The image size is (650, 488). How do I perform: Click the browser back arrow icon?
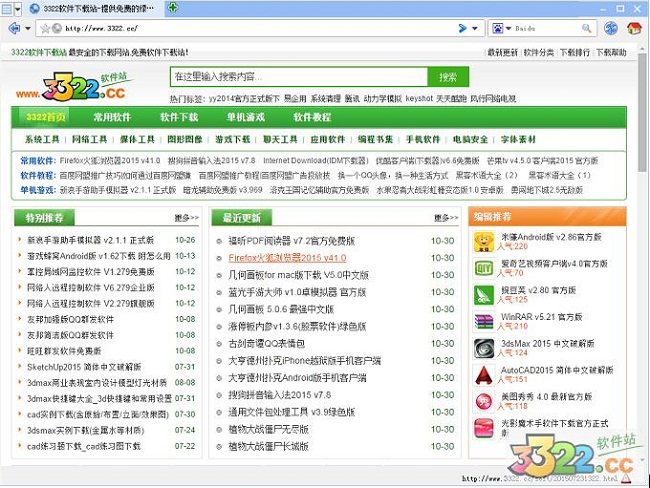[x=14, y=28]
